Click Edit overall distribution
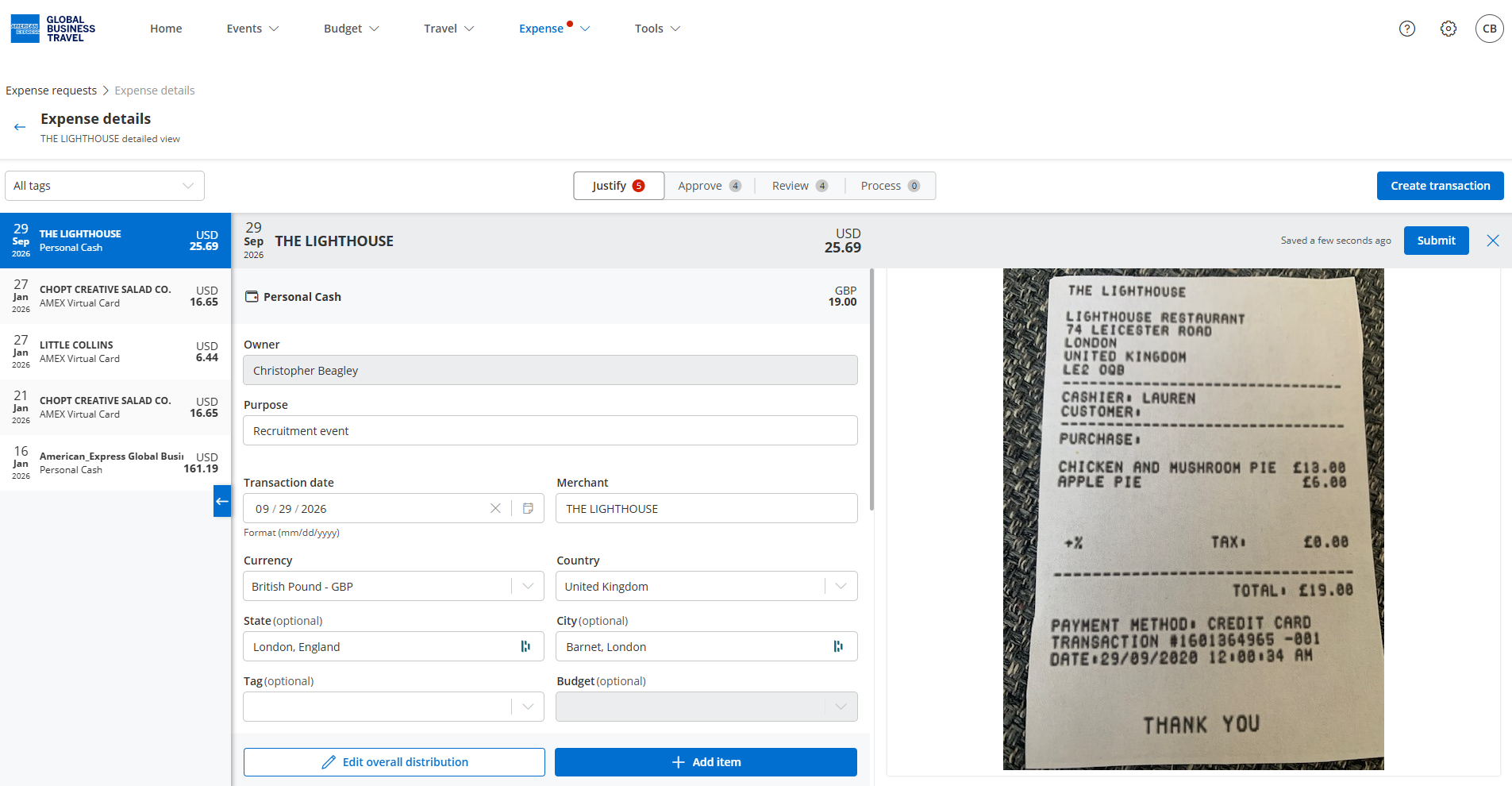The width and height of the screenshot is (1512, 786). point(394,762)
